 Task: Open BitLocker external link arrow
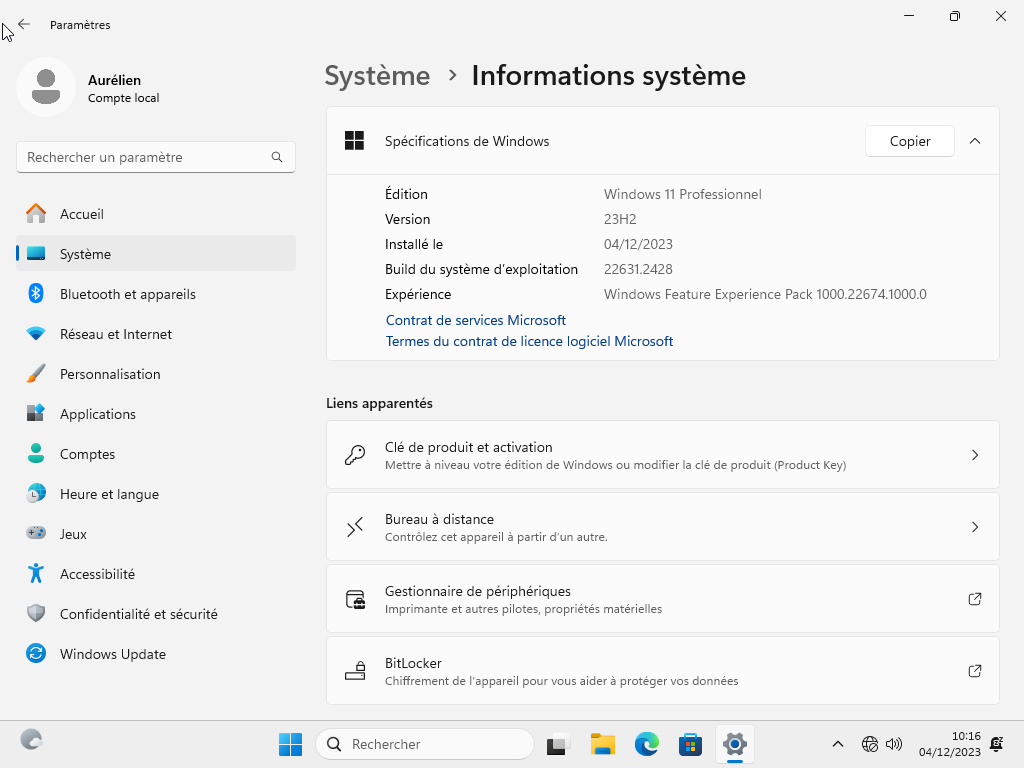click(975, 671)
